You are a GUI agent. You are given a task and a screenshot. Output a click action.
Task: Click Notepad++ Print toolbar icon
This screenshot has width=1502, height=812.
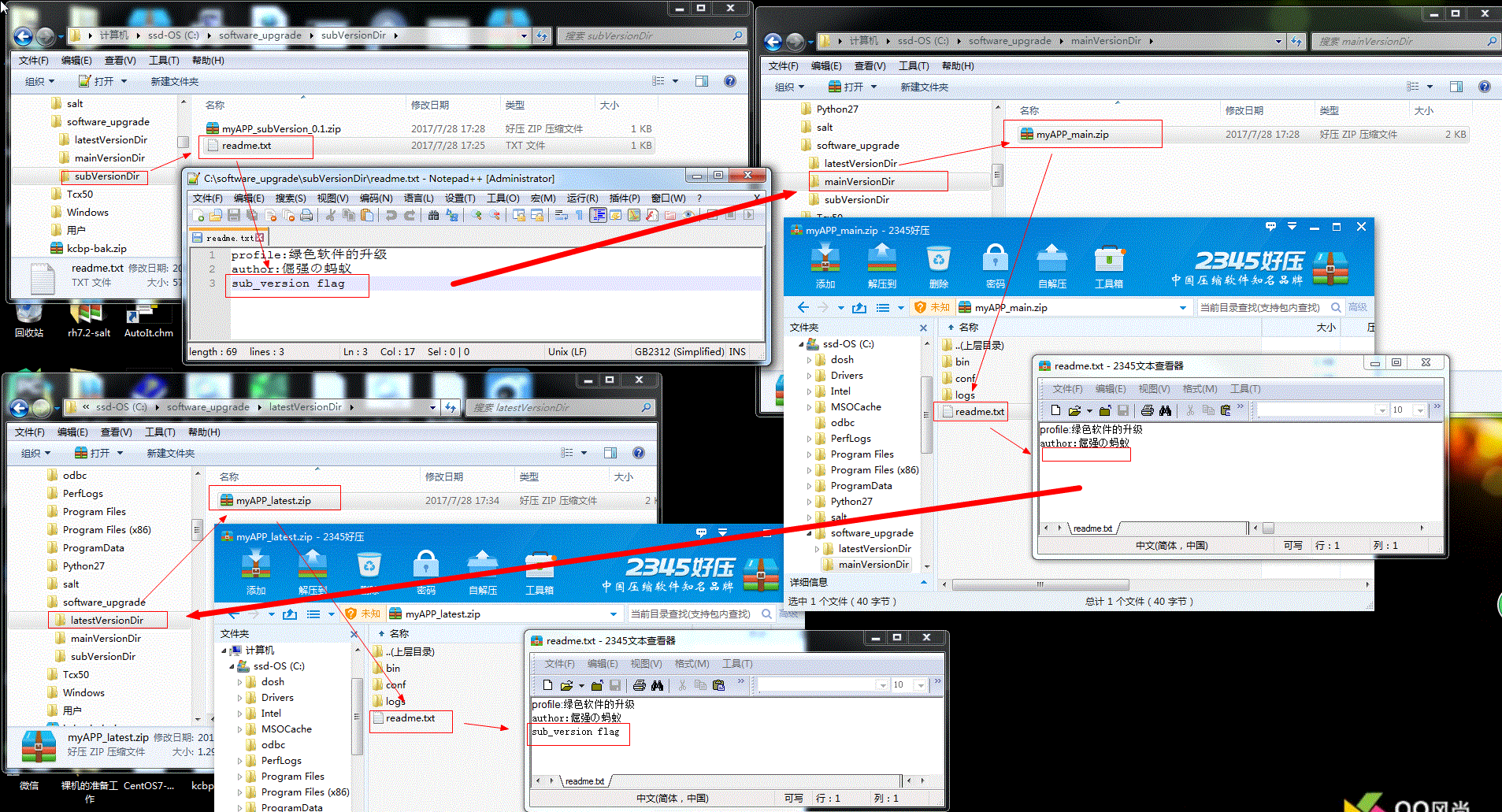(306, 215)
